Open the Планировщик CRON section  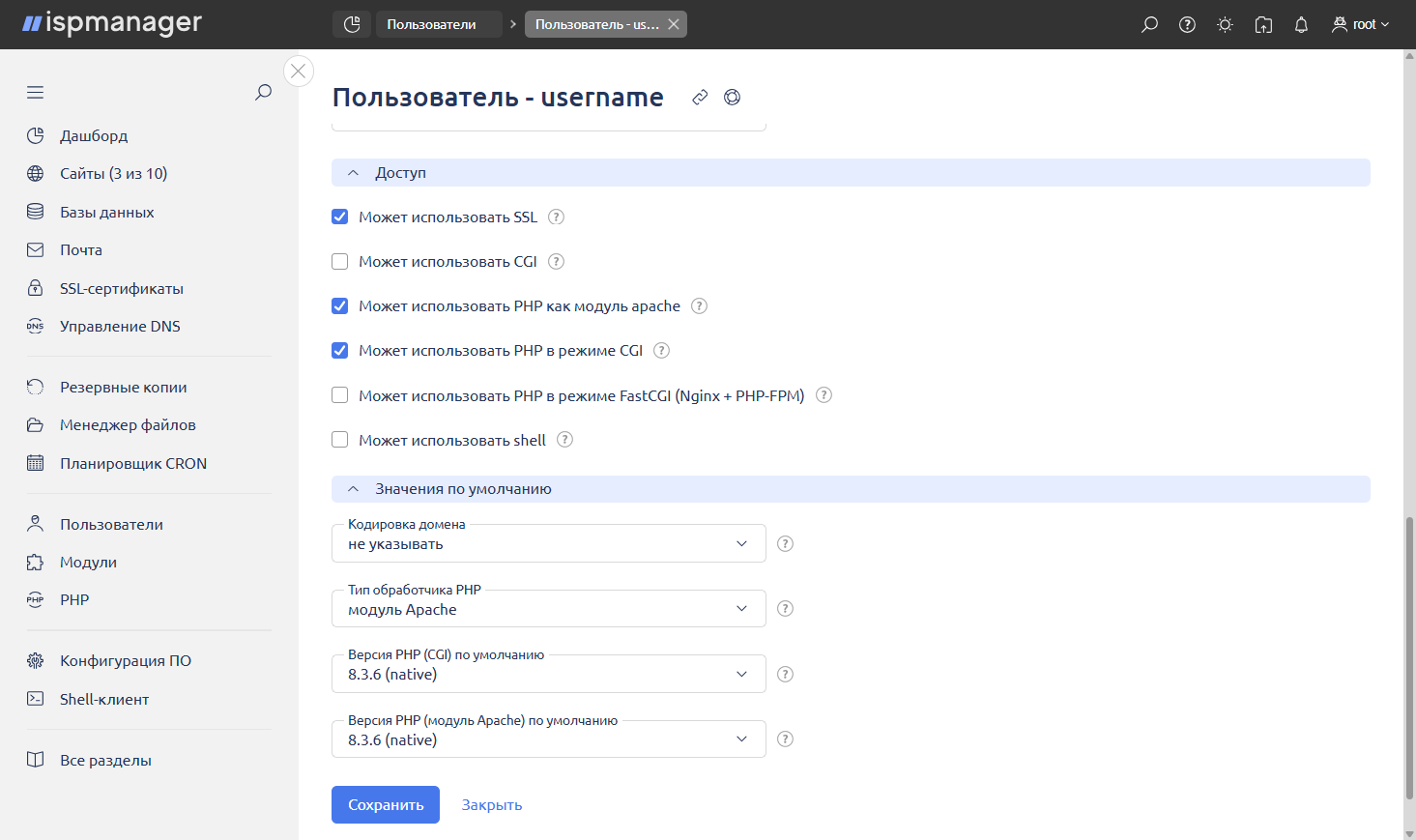tap(133, 463)
